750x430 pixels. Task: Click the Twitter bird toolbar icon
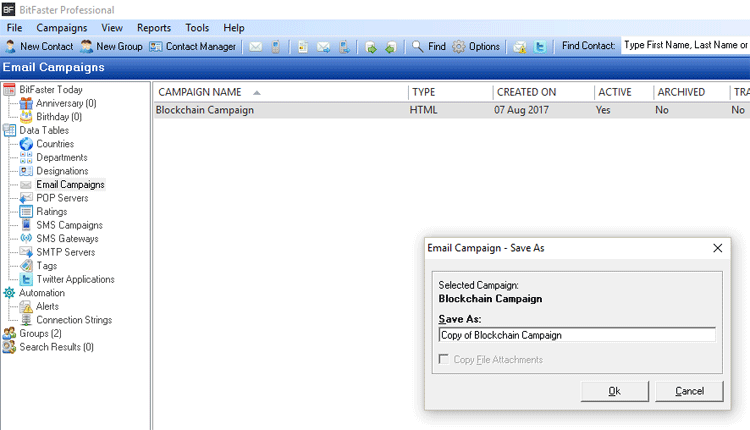pos(540,46)
